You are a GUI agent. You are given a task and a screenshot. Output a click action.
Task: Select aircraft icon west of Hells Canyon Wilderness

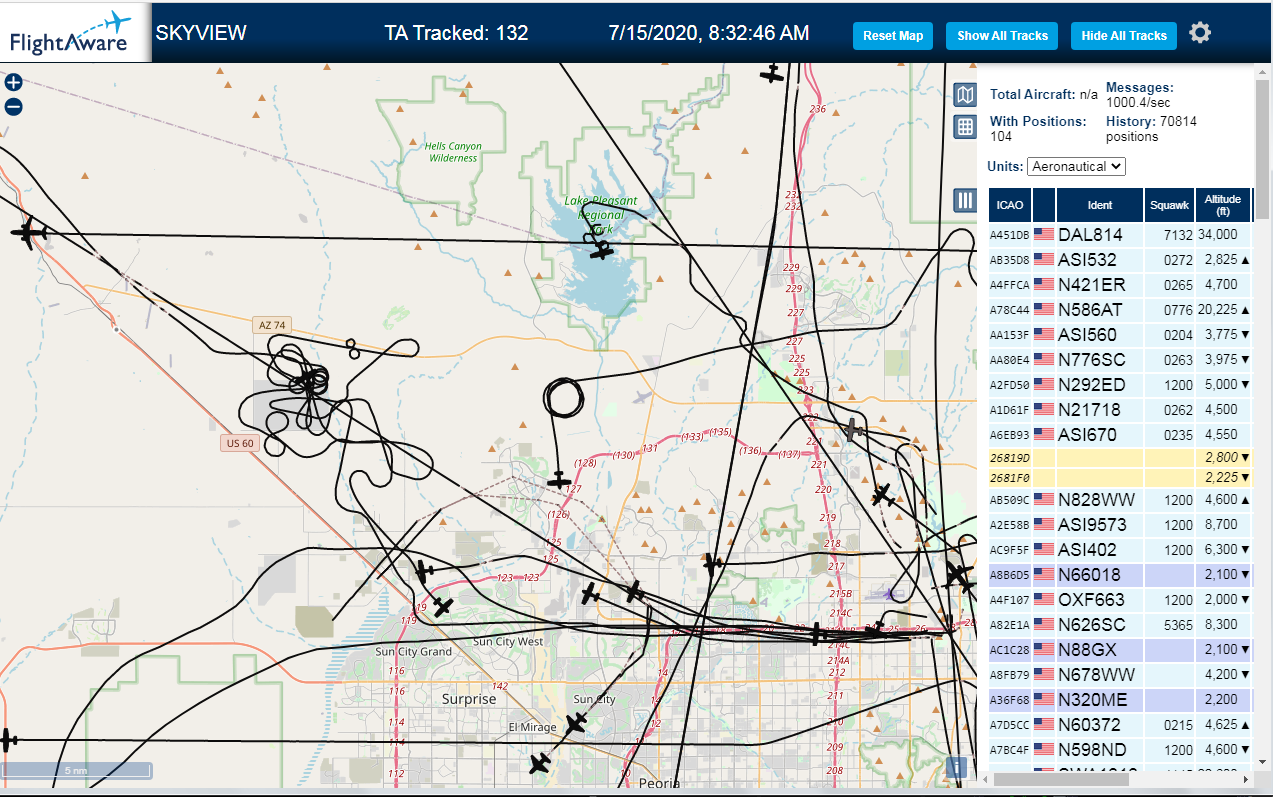(28, 232)
